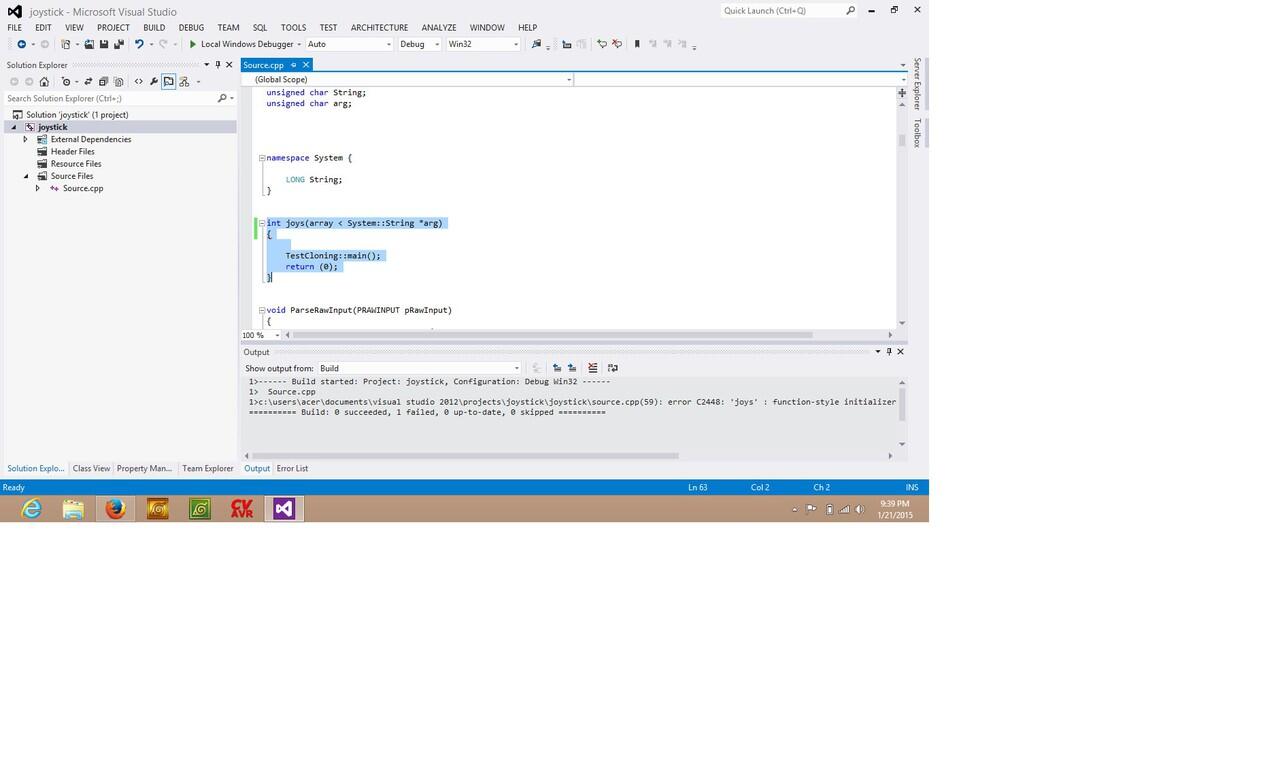This screenshot has width=1280, height=782.
Task: Toggle auto-hide pin on Output panel
Action: 889,352
